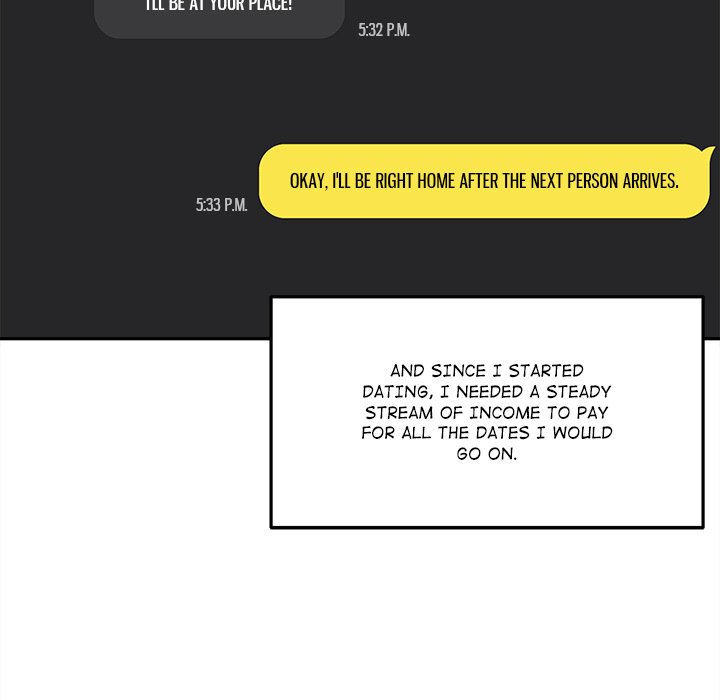Viewport: 720px width, 700px height.
Task: Click the gray "I'll be at your place!" message bubble
Action: click(219, 17)
